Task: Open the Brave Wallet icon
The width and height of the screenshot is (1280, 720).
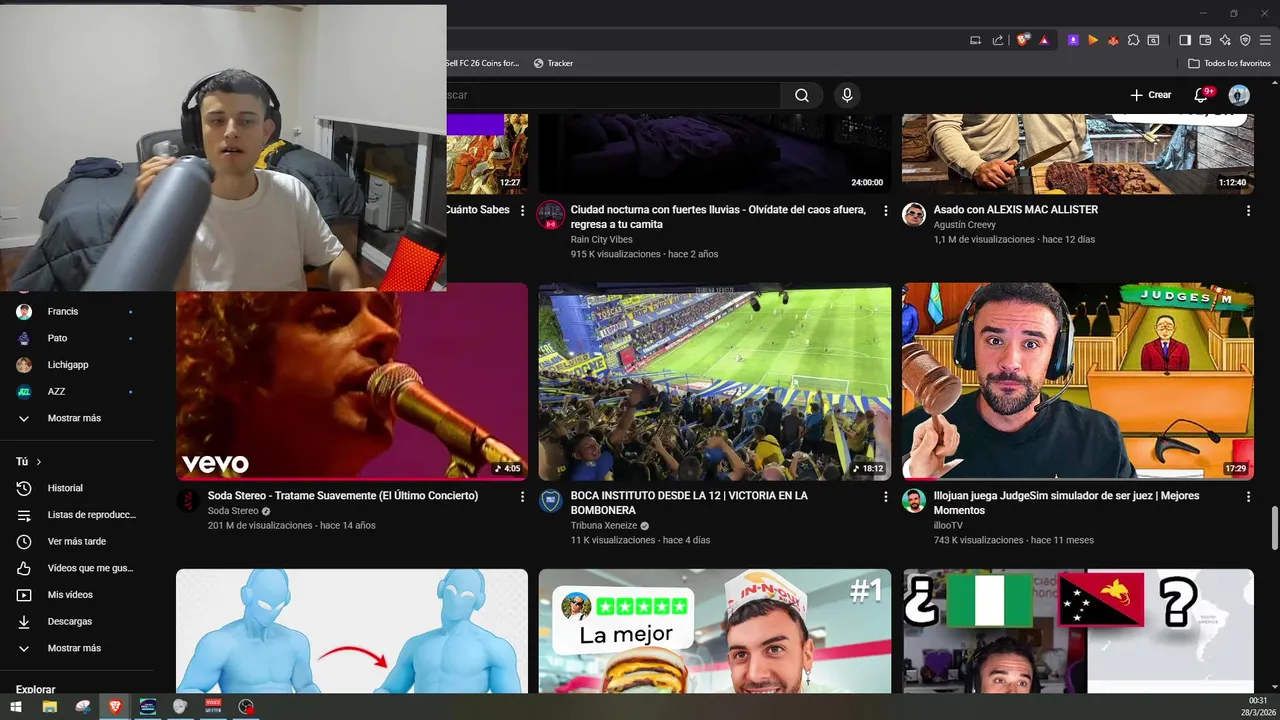Action: (x=1205, y=40)
